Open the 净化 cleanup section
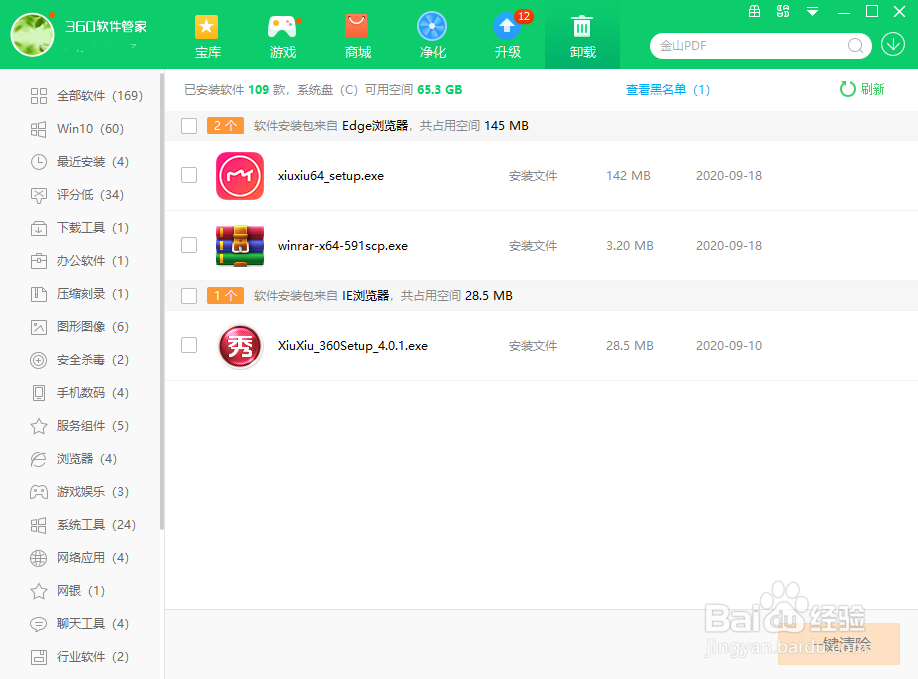The height and width of the screenshot is (679, 918). click(432, 37)
